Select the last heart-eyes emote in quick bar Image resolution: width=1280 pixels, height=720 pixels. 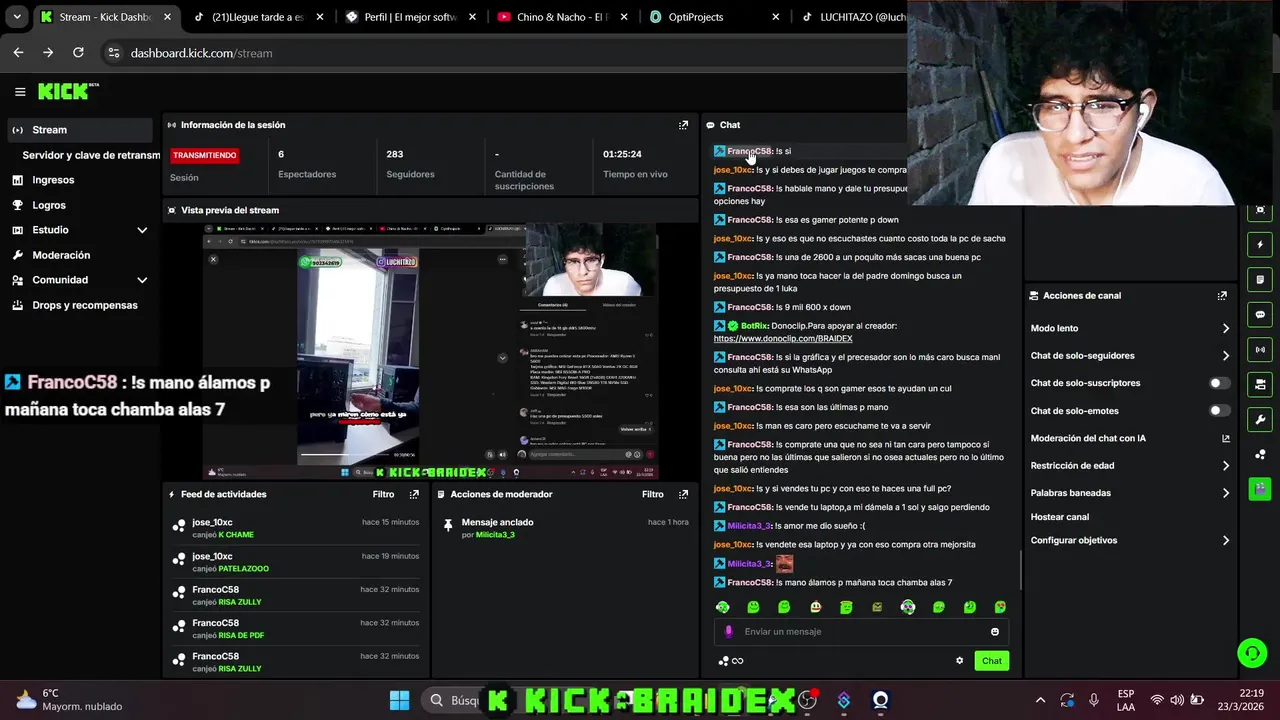1000,607
